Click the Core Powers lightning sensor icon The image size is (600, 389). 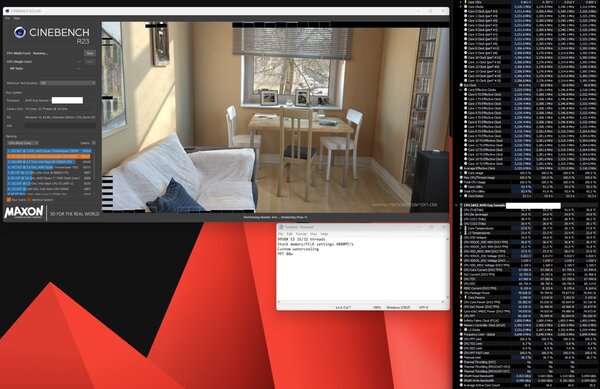click(x=465, y=298)
